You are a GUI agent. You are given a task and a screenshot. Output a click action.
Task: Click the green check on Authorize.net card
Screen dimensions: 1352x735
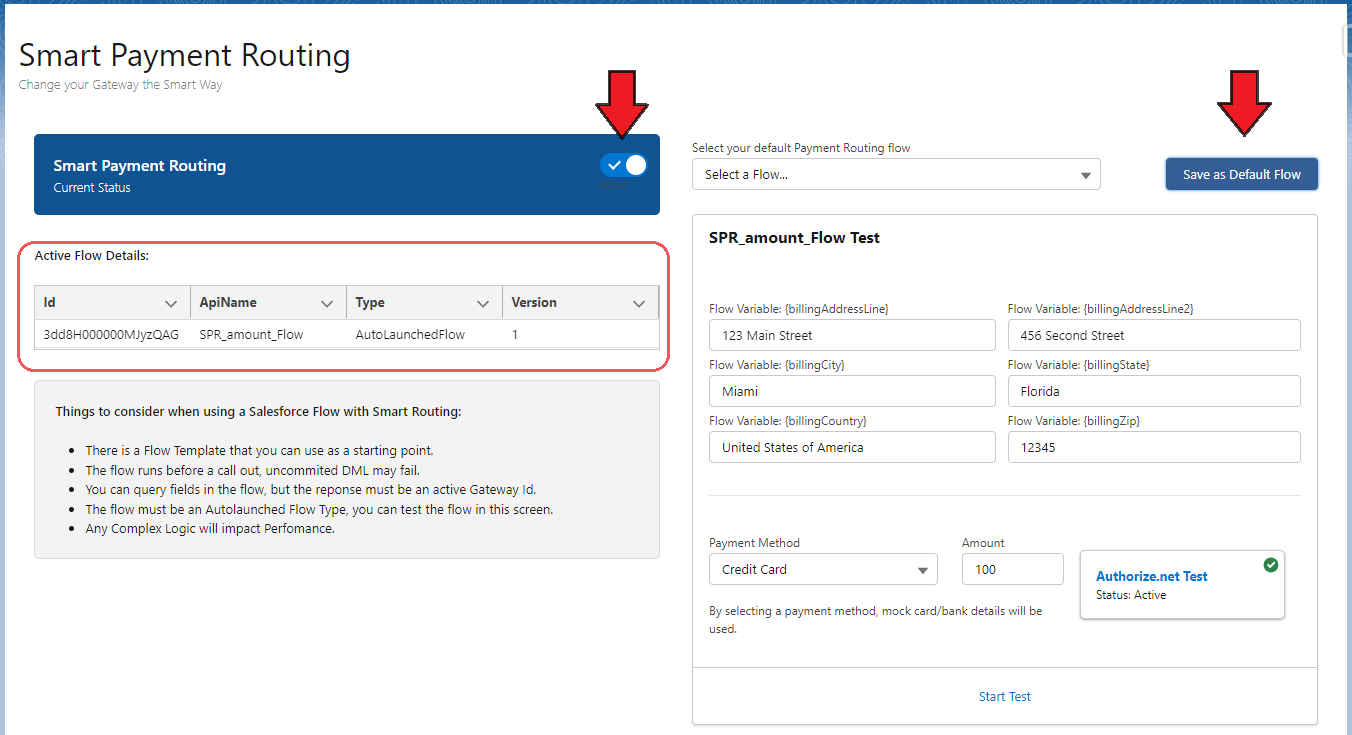(1270, 565)
